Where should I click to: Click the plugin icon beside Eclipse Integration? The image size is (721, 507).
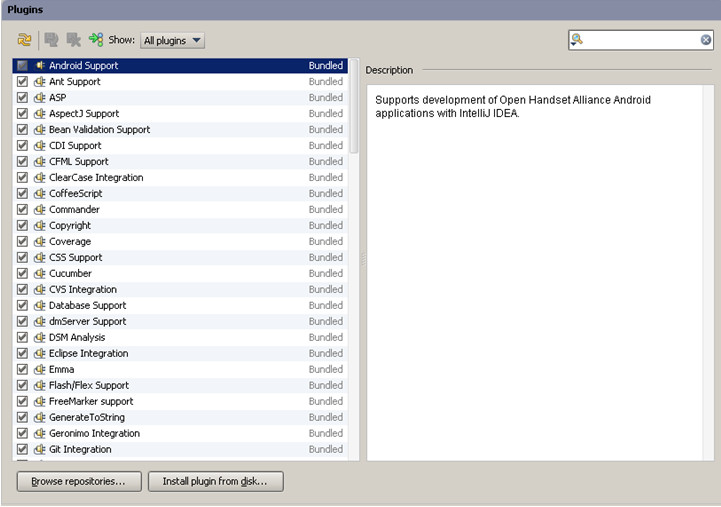coord(40,353)
